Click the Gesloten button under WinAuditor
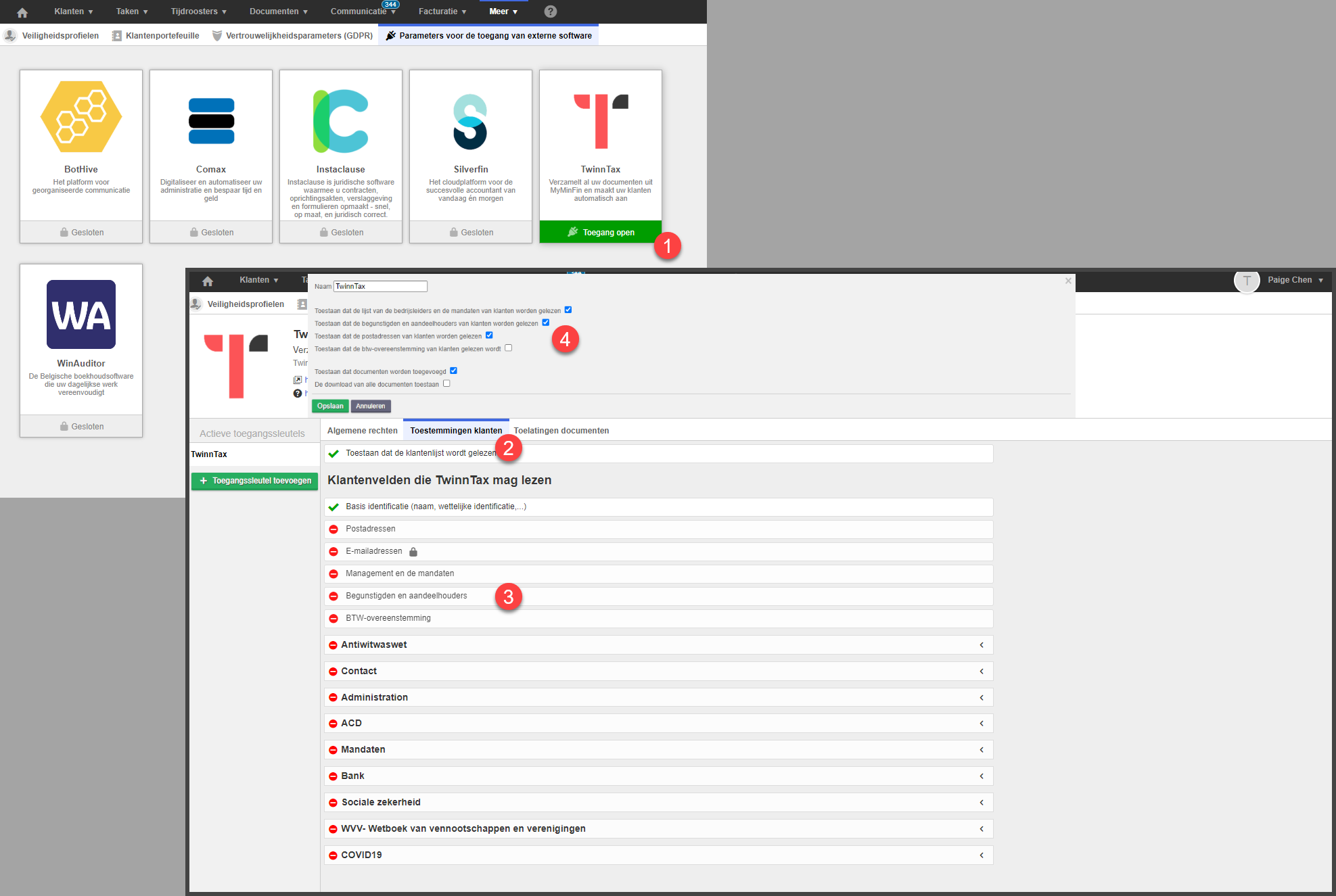 81,426
